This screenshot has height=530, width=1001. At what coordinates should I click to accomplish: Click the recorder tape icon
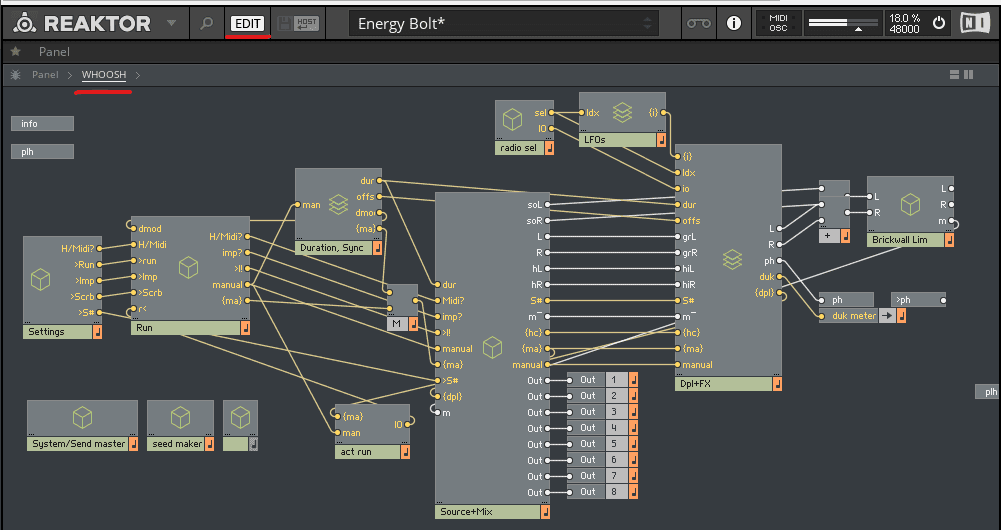coord(698,24)
